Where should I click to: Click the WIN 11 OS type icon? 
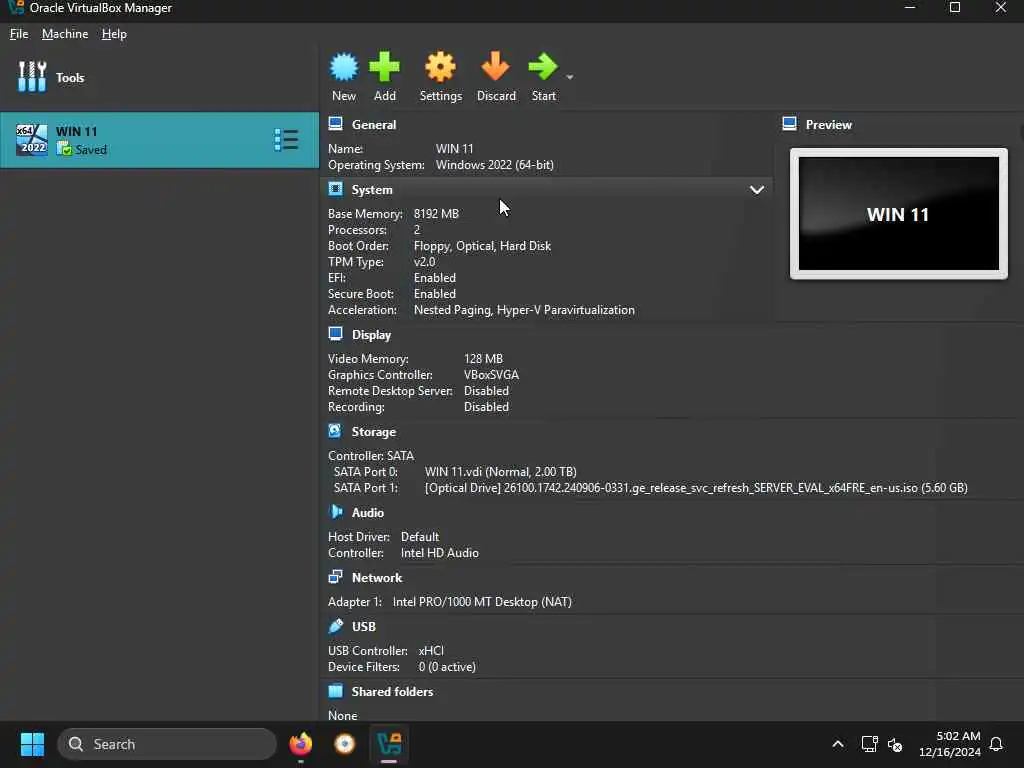pyautogui.click(x=31, y=139)
